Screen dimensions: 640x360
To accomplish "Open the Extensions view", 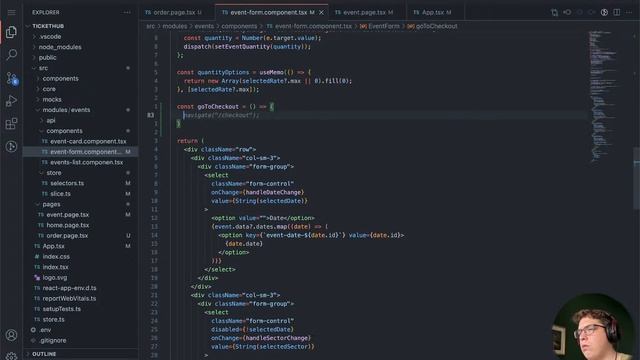I will coord(11,123).
